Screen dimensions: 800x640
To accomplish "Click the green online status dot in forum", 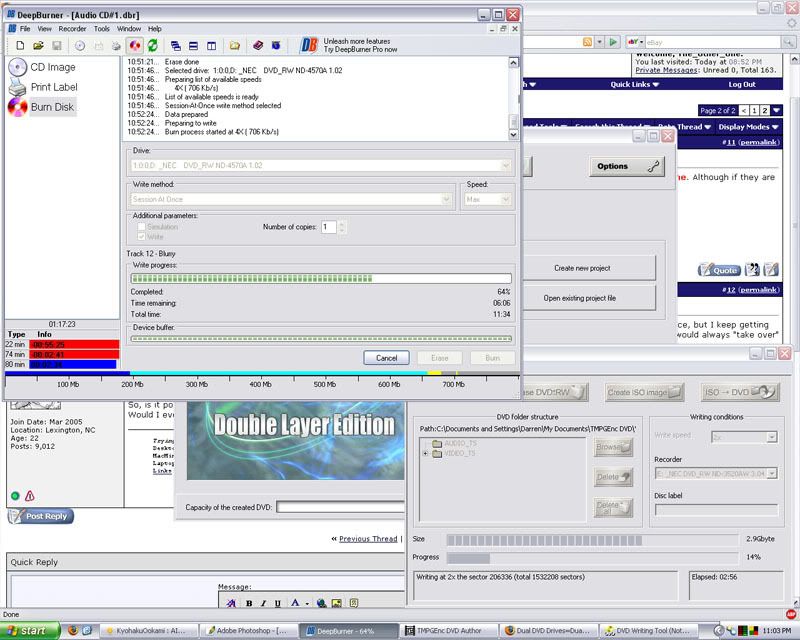I will [x=15, y=496].
